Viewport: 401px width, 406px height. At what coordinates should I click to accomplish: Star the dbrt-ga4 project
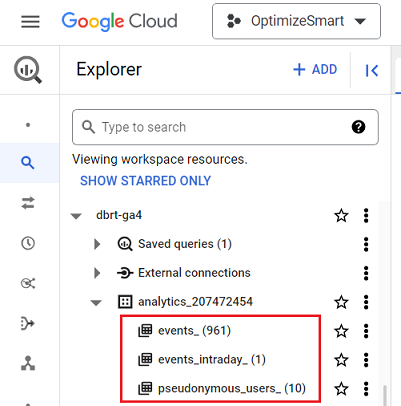[341, 216]
